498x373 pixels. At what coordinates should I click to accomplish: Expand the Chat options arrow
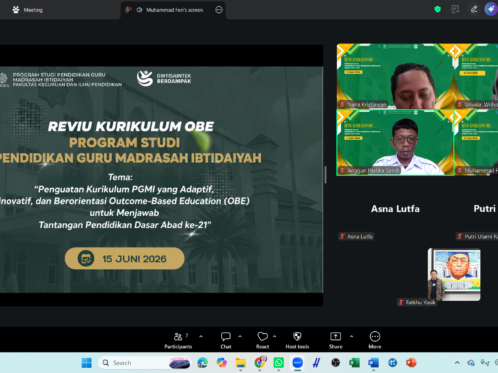tap(240, 336)
